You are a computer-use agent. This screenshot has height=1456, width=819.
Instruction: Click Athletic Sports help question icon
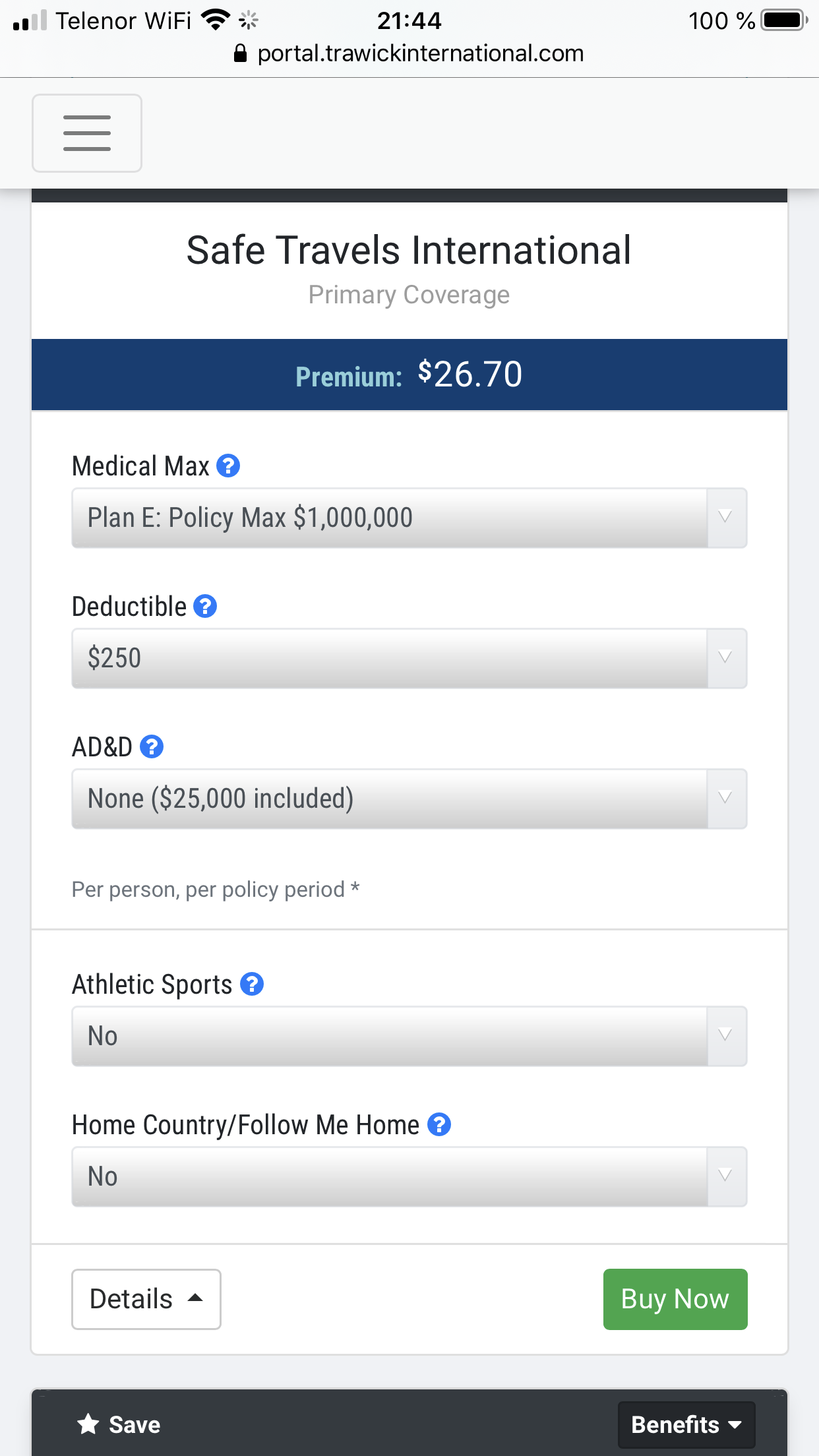pos(252,984)
